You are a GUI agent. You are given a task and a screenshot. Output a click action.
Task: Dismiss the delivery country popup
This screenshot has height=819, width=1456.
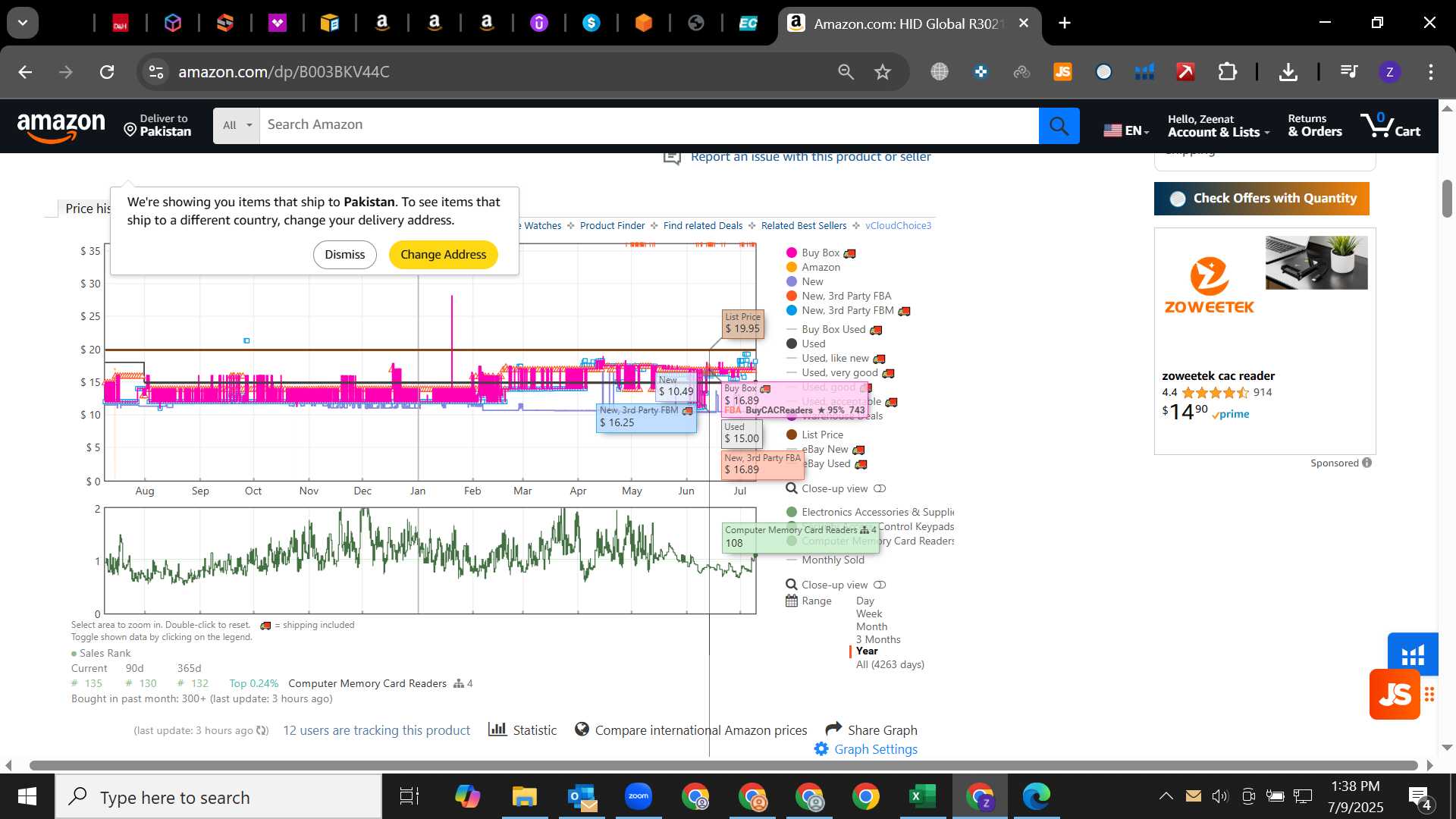point(344,255)
